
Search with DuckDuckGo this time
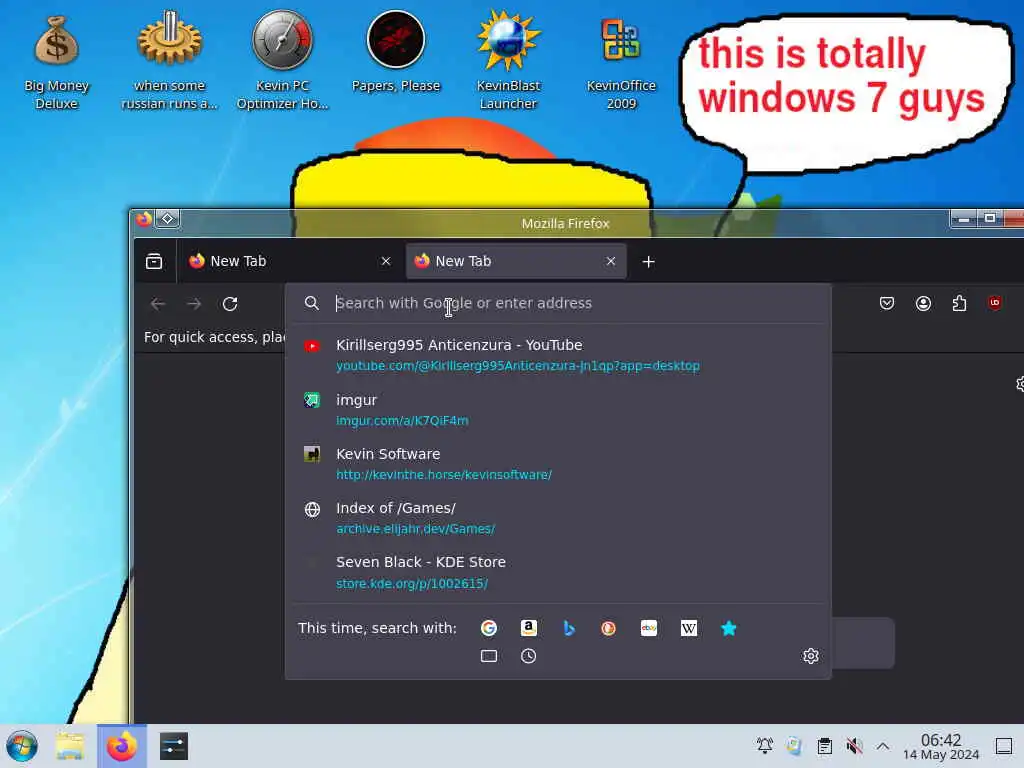coord(609,628)
